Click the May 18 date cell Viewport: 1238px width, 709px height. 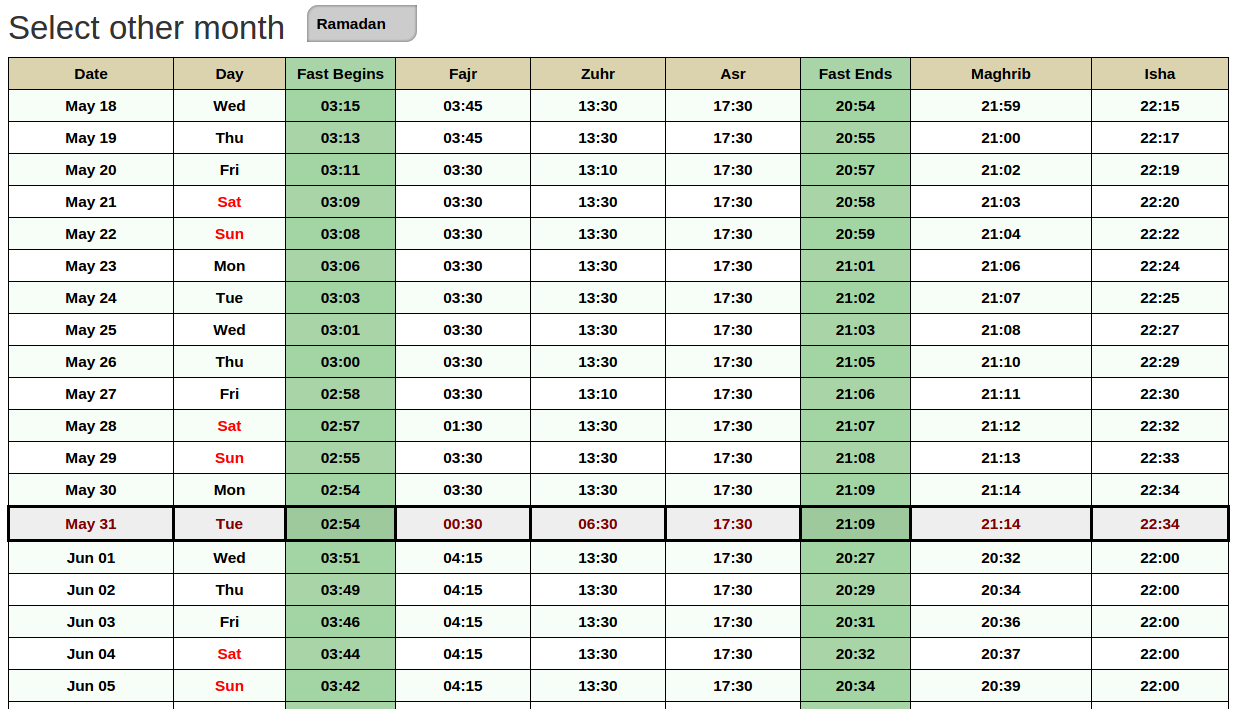pyautogui.click(x=91, y=106)
